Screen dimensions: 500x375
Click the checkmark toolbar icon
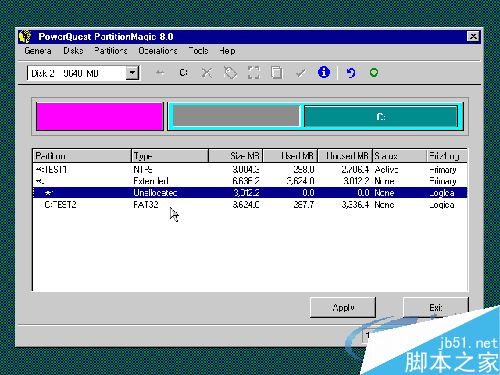coord(301,73)
